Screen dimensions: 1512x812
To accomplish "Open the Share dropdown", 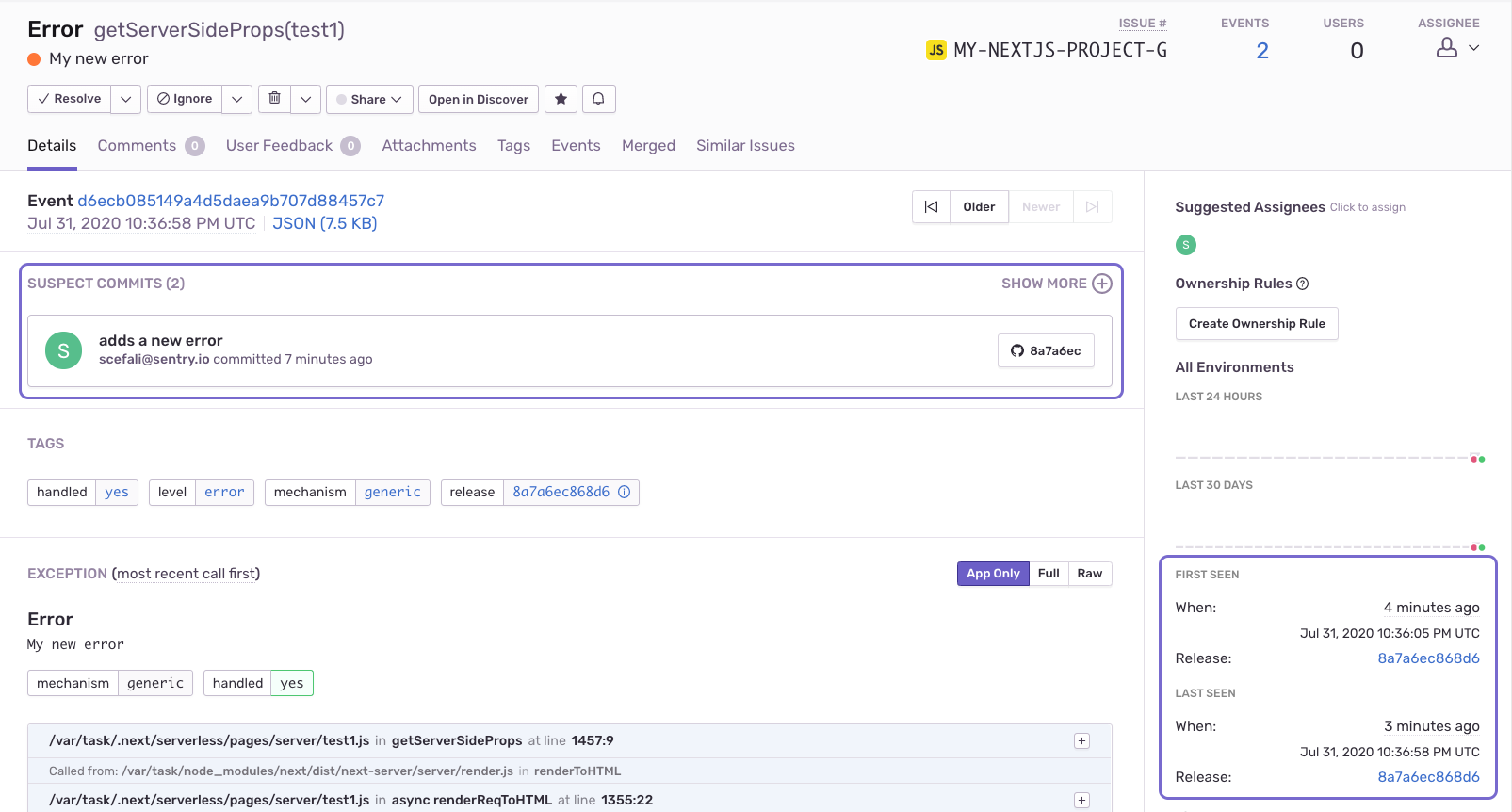I will 369,99.
